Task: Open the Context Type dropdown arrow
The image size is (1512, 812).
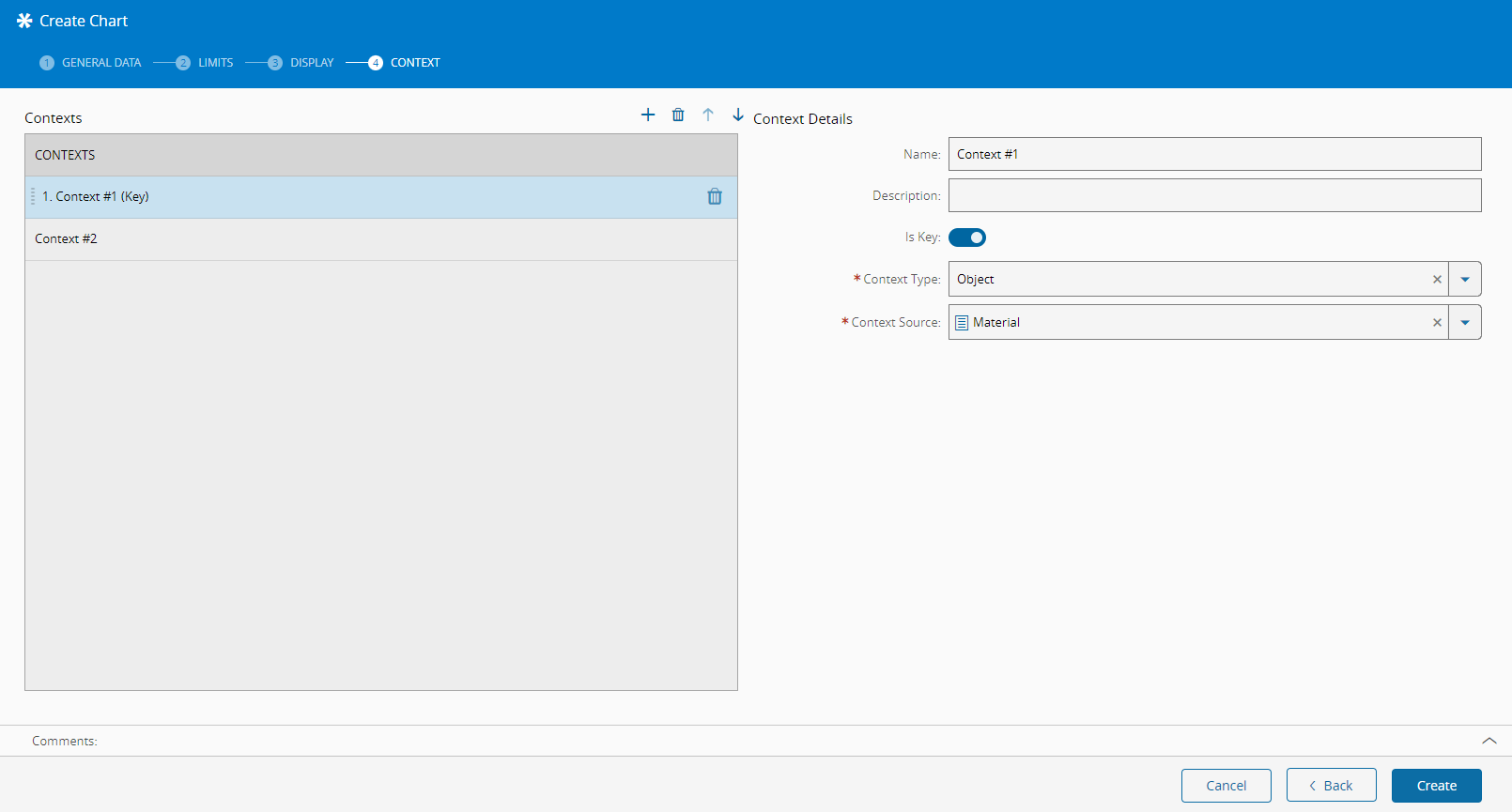Action: tap(1465, 280)
